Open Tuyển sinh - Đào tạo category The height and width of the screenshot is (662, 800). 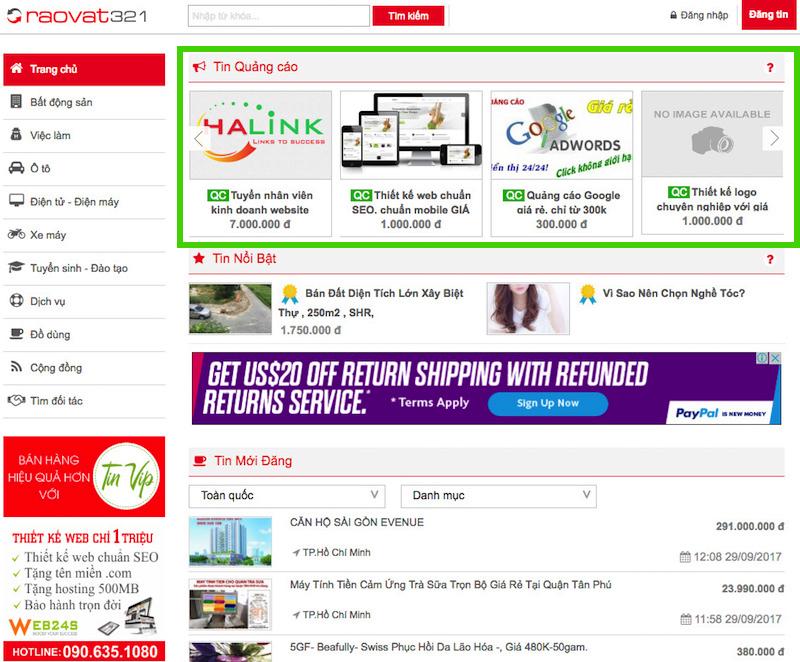[78, 268]
